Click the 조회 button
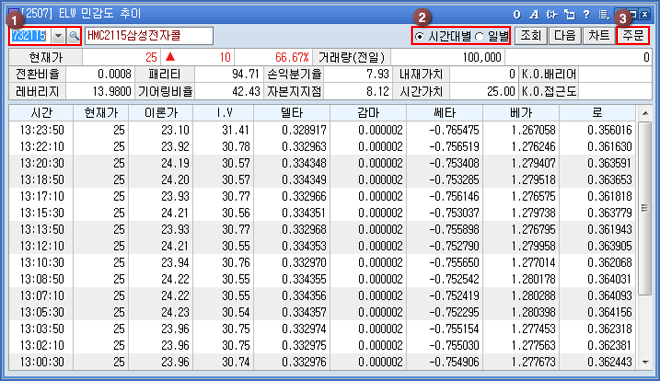 531,36
